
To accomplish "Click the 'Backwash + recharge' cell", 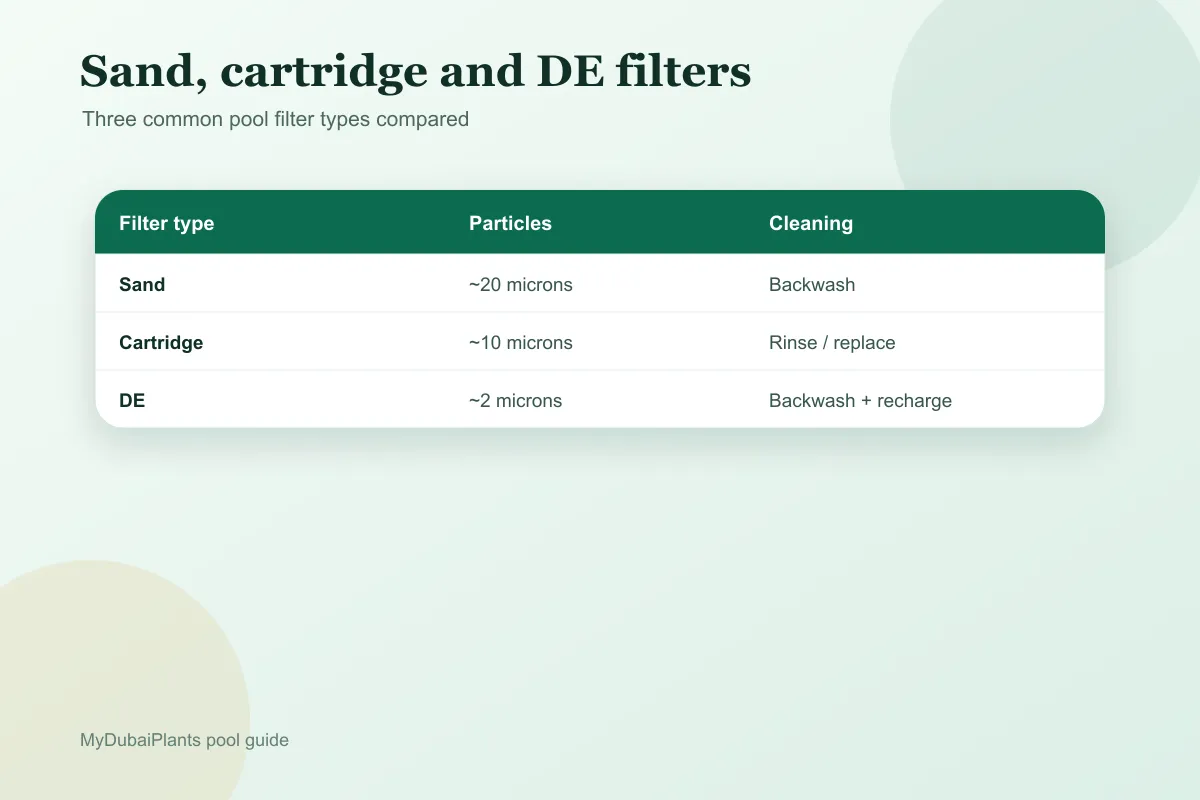I will (860, 400).
